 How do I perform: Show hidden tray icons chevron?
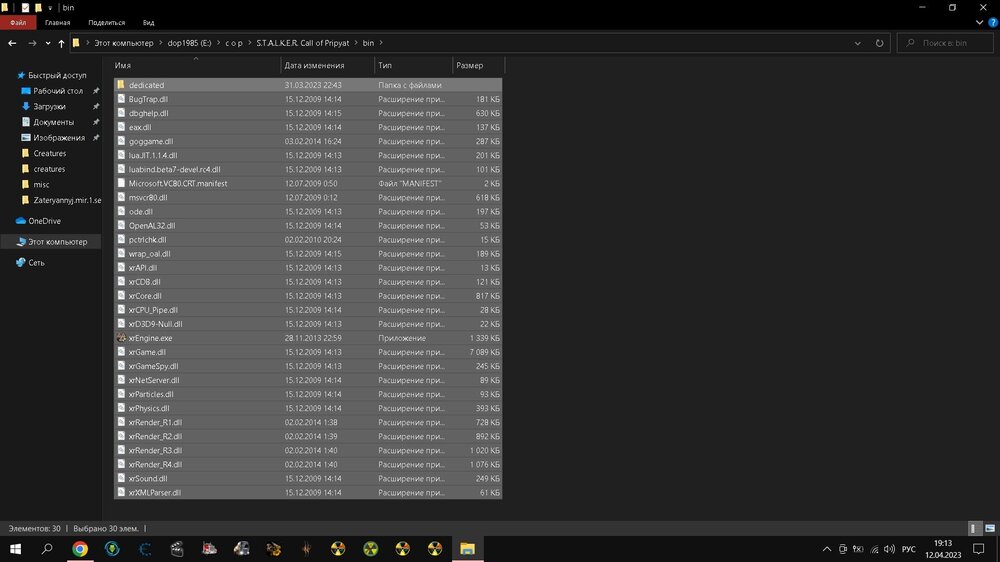tap(827, 549)
